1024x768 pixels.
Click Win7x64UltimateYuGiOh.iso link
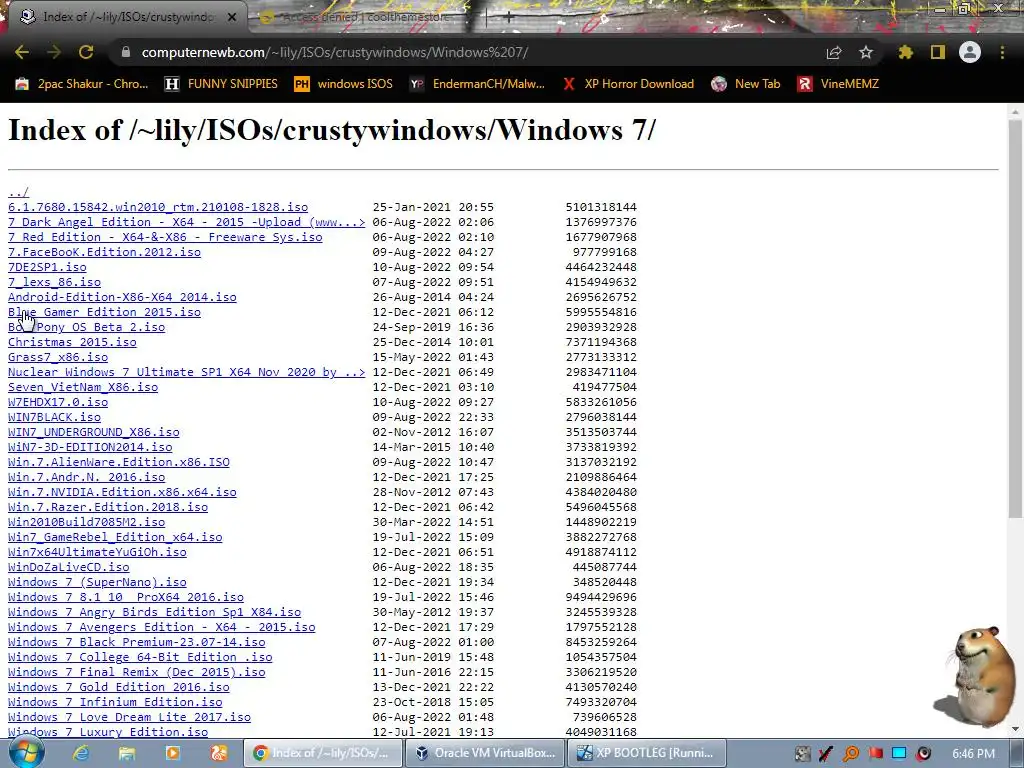click(97, 552)
